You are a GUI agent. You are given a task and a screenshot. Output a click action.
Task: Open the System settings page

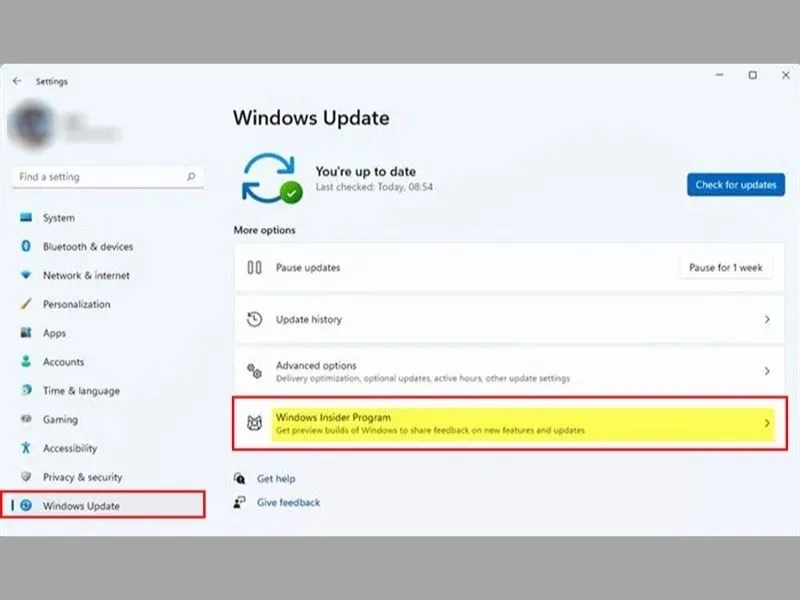(59, 218)
